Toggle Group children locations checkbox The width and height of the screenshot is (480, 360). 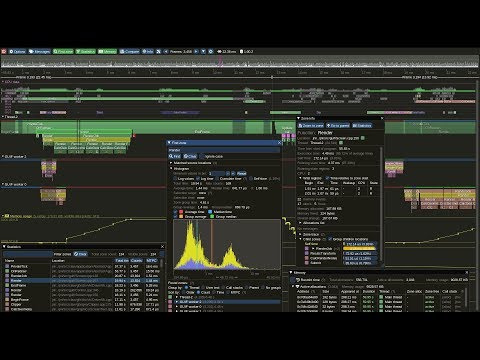coord(330,239)
